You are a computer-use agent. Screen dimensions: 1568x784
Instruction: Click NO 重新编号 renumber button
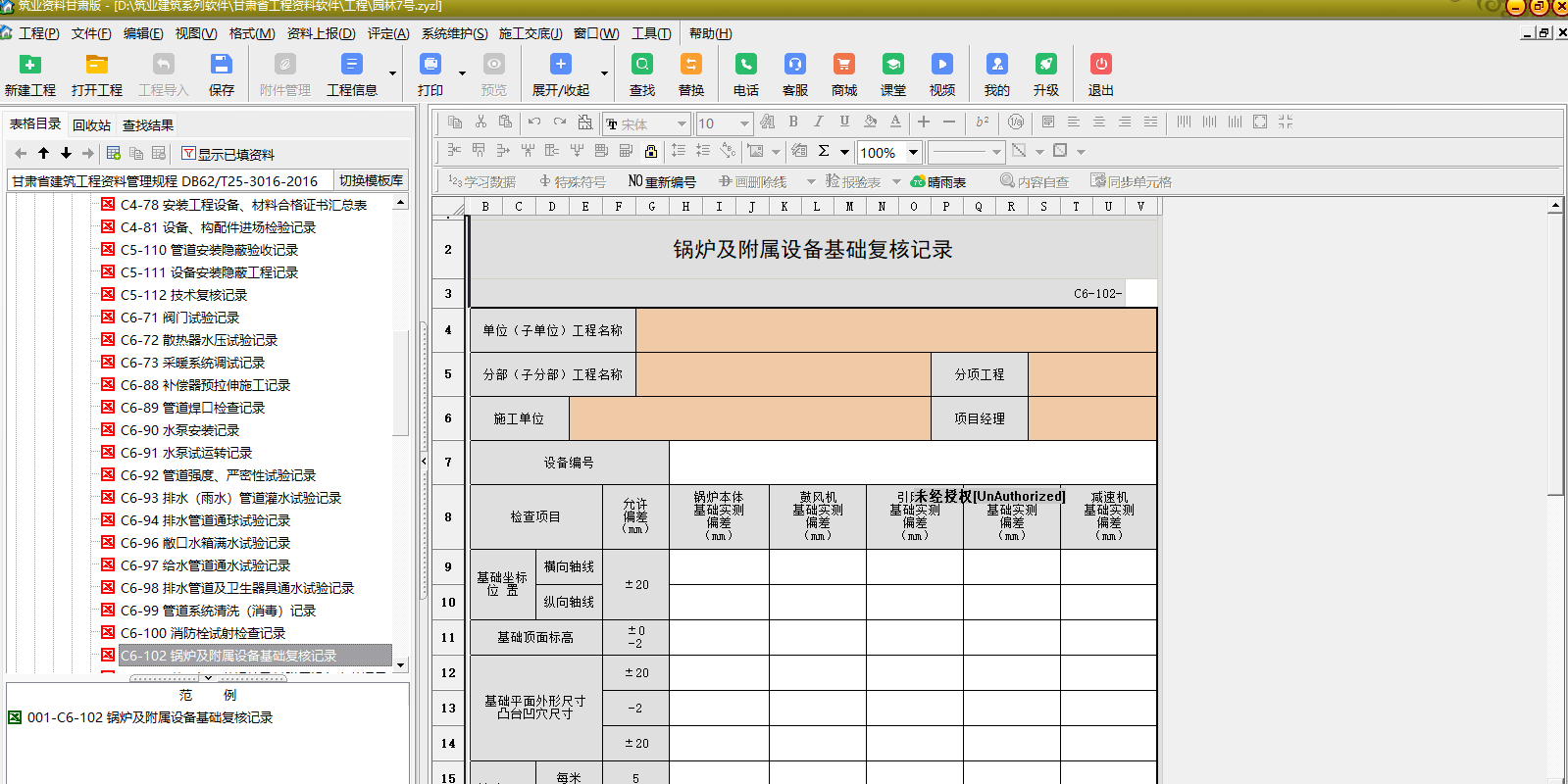click(662, 181)
